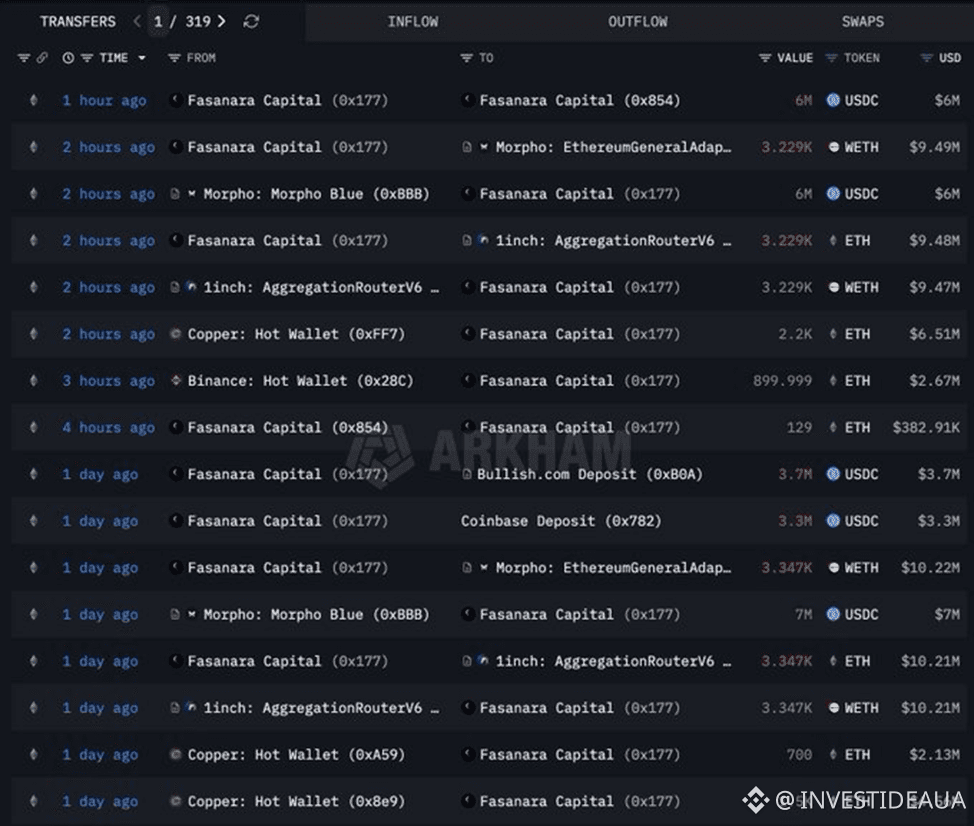Toggle the clock time format icon
The height and width of the screenshot is (826, 974).
coord(68,58)
